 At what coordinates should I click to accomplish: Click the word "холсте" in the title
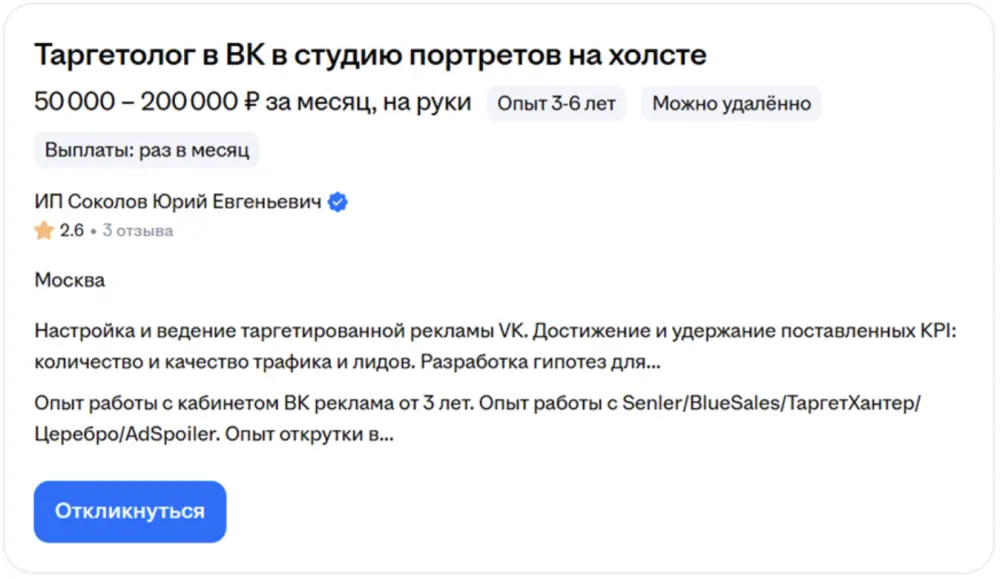tap(662, 55)
